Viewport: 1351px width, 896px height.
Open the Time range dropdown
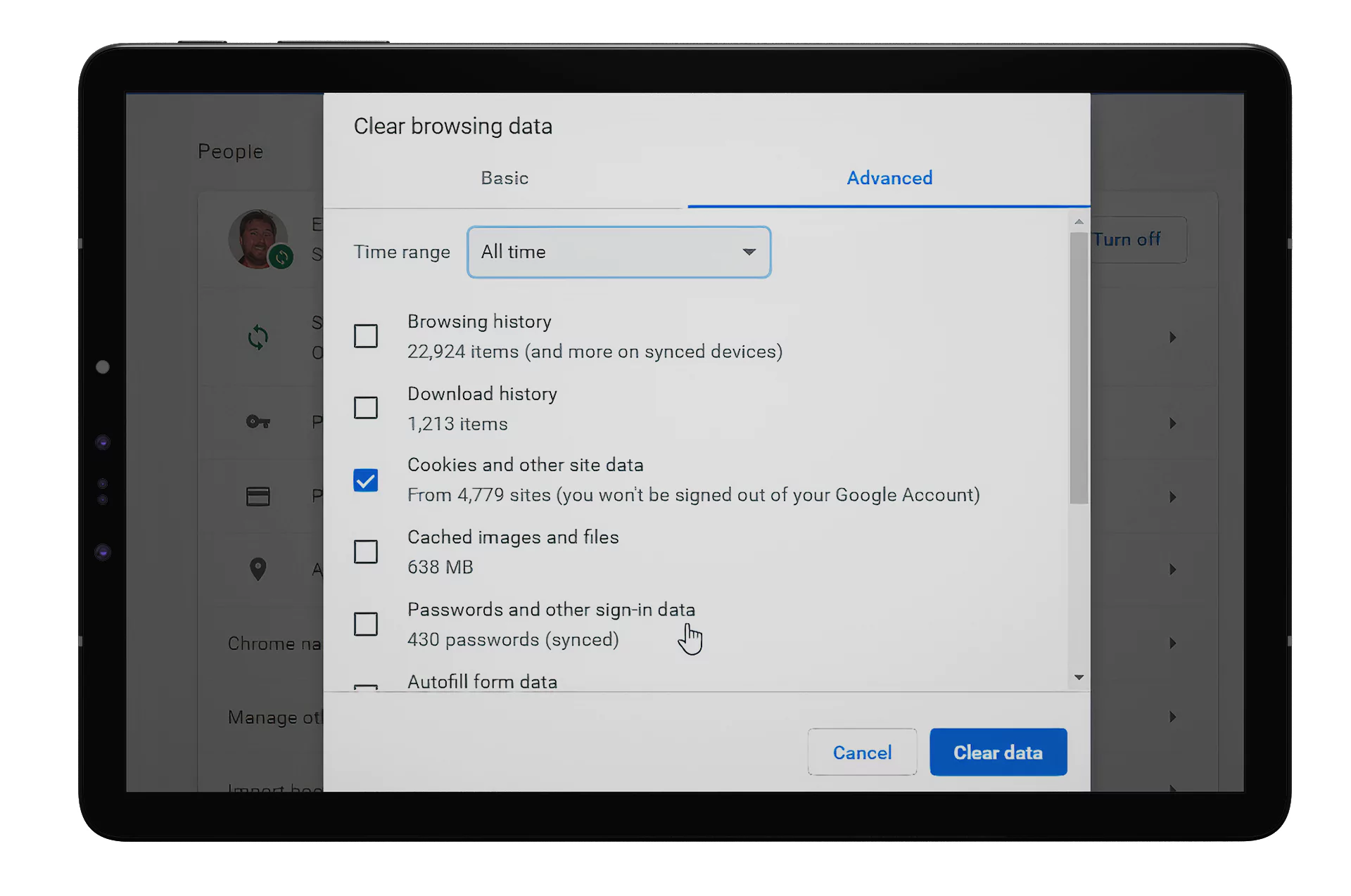[x=619, y=252]
